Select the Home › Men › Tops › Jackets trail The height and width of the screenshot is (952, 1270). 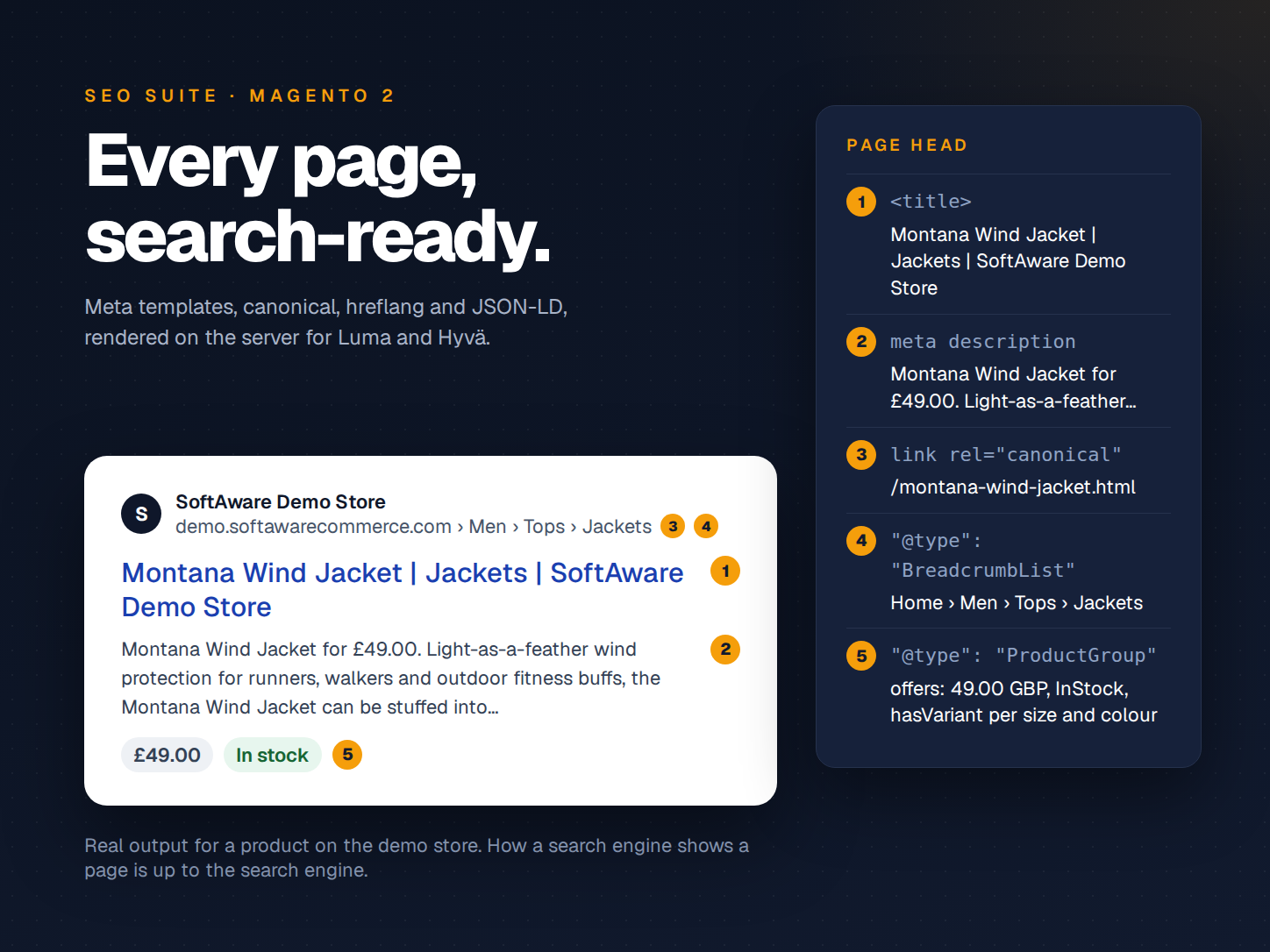[x=1017, y=603]
